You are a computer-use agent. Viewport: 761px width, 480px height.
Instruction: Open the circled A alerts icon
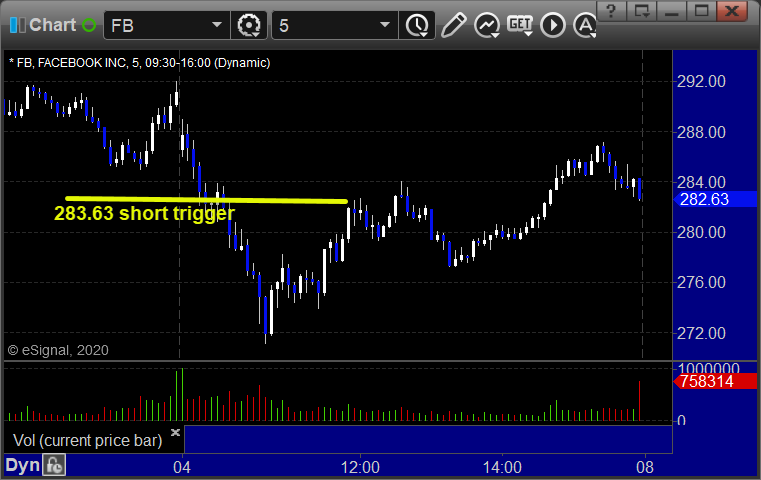pyautogui.click(x=585, y=25)
